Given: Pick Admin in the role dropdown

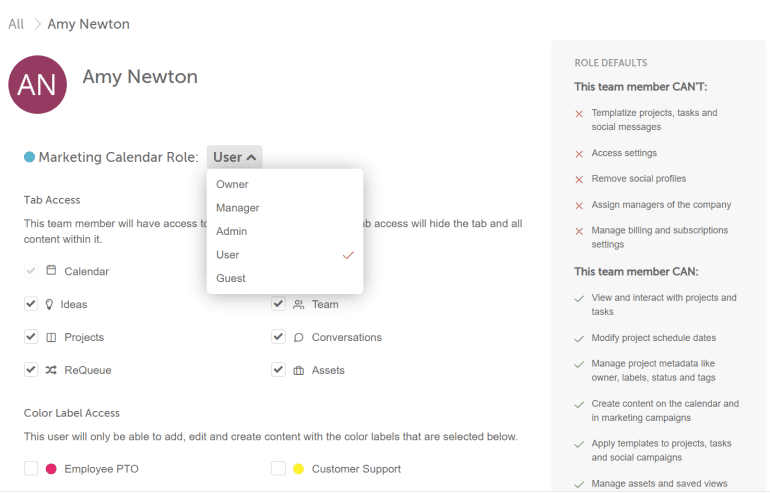Looking at the screenshot, I should click(231, 231).
